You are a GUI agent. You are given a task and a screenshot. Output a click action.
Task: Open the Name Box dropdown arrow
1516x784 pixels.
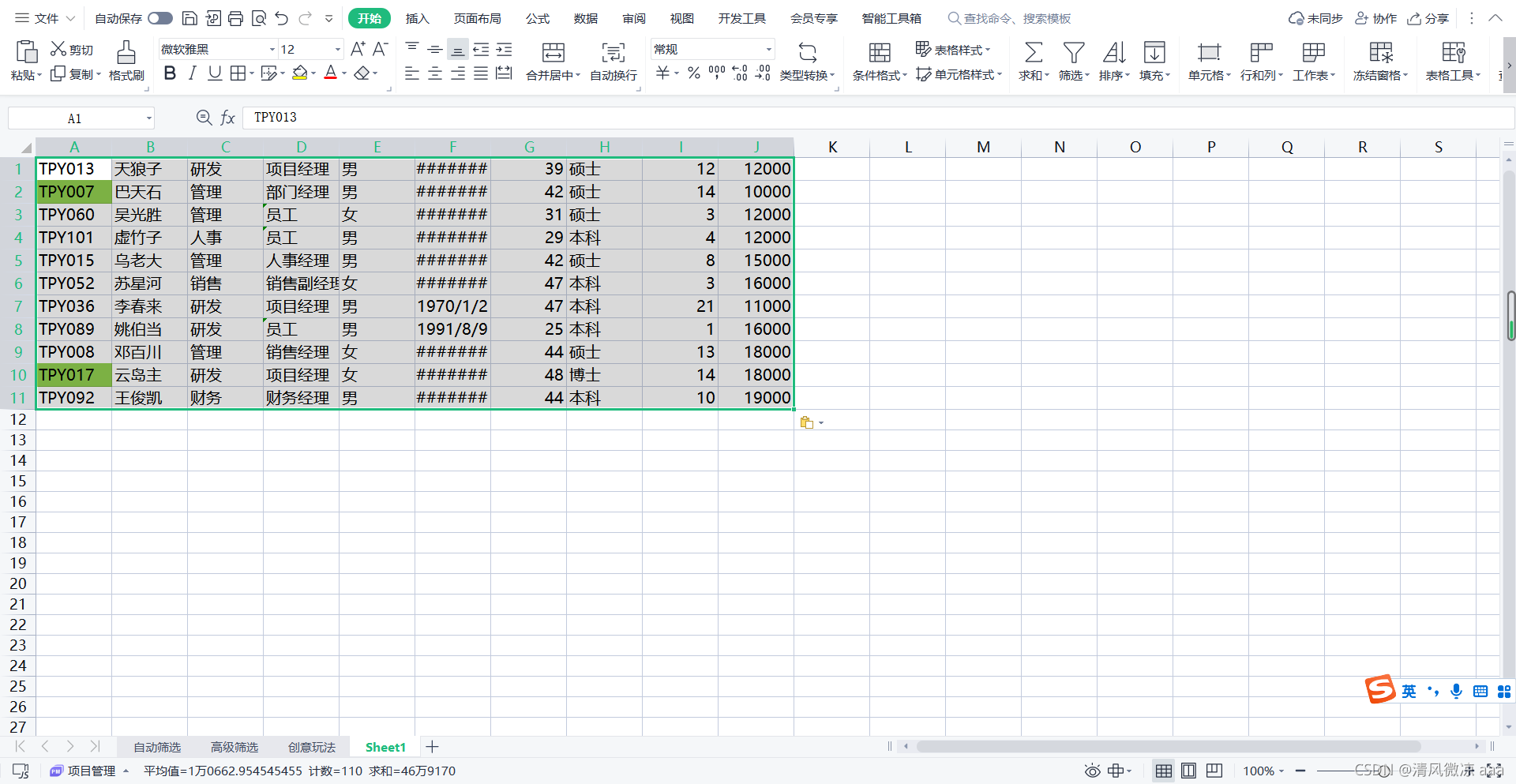click(148, 118)
